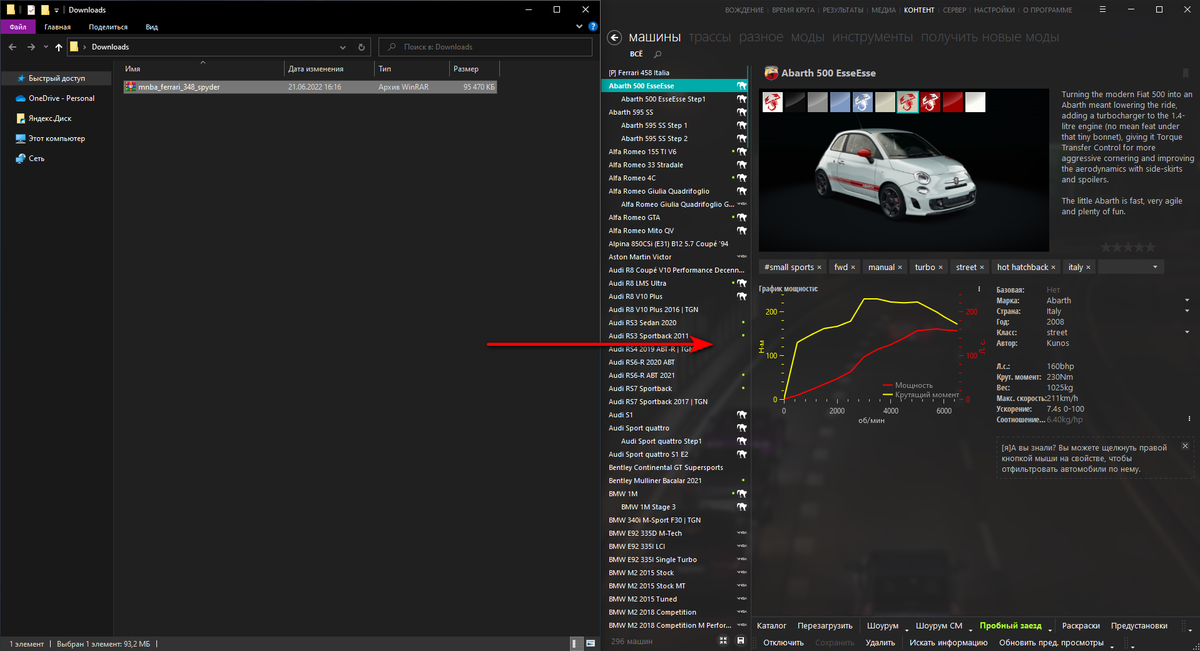Open the РАЗНОЕ tab

coord(761,38)
